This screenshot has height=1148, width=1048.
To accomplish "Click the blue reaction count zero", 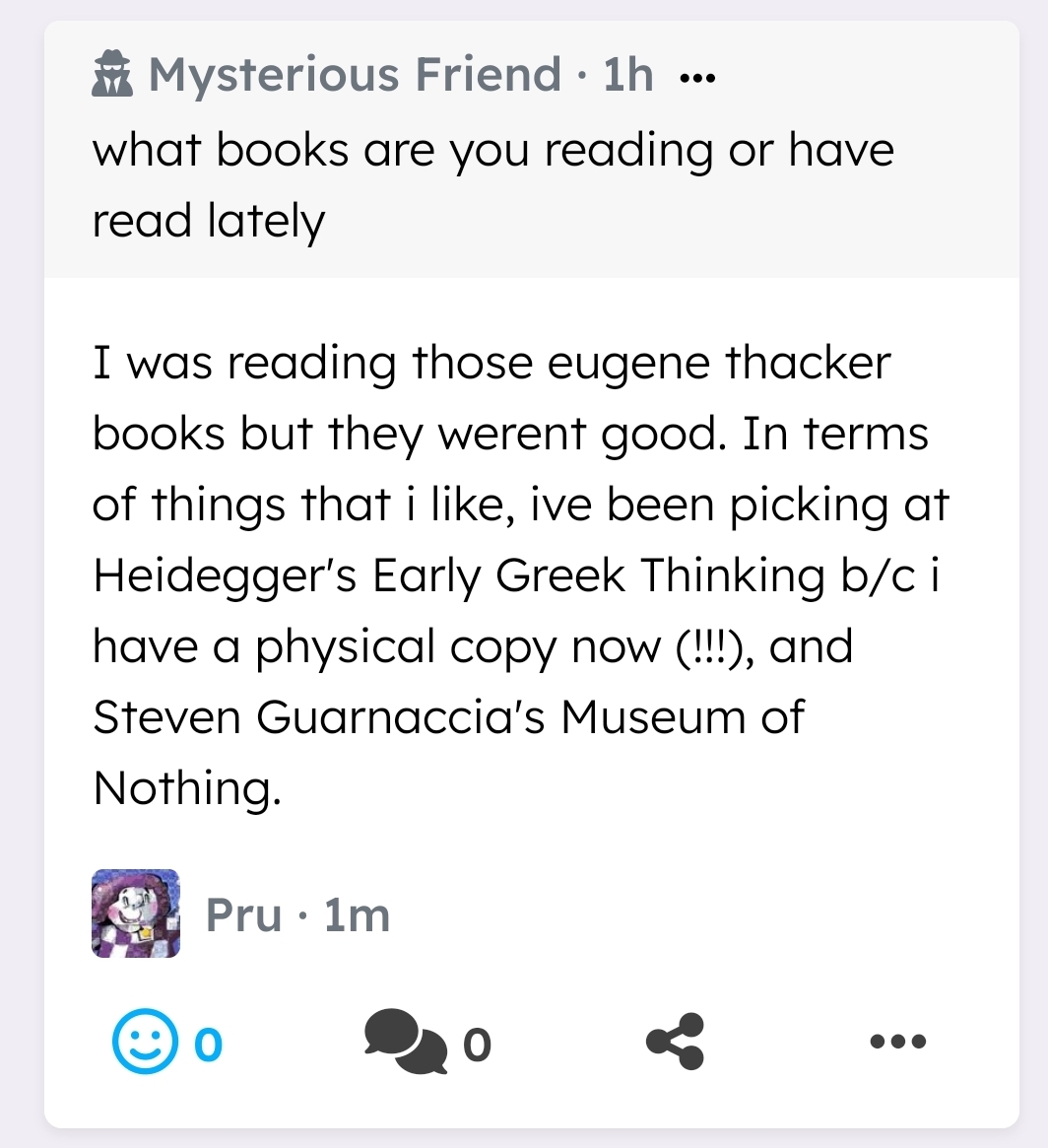I will (x=208, y=1044).
